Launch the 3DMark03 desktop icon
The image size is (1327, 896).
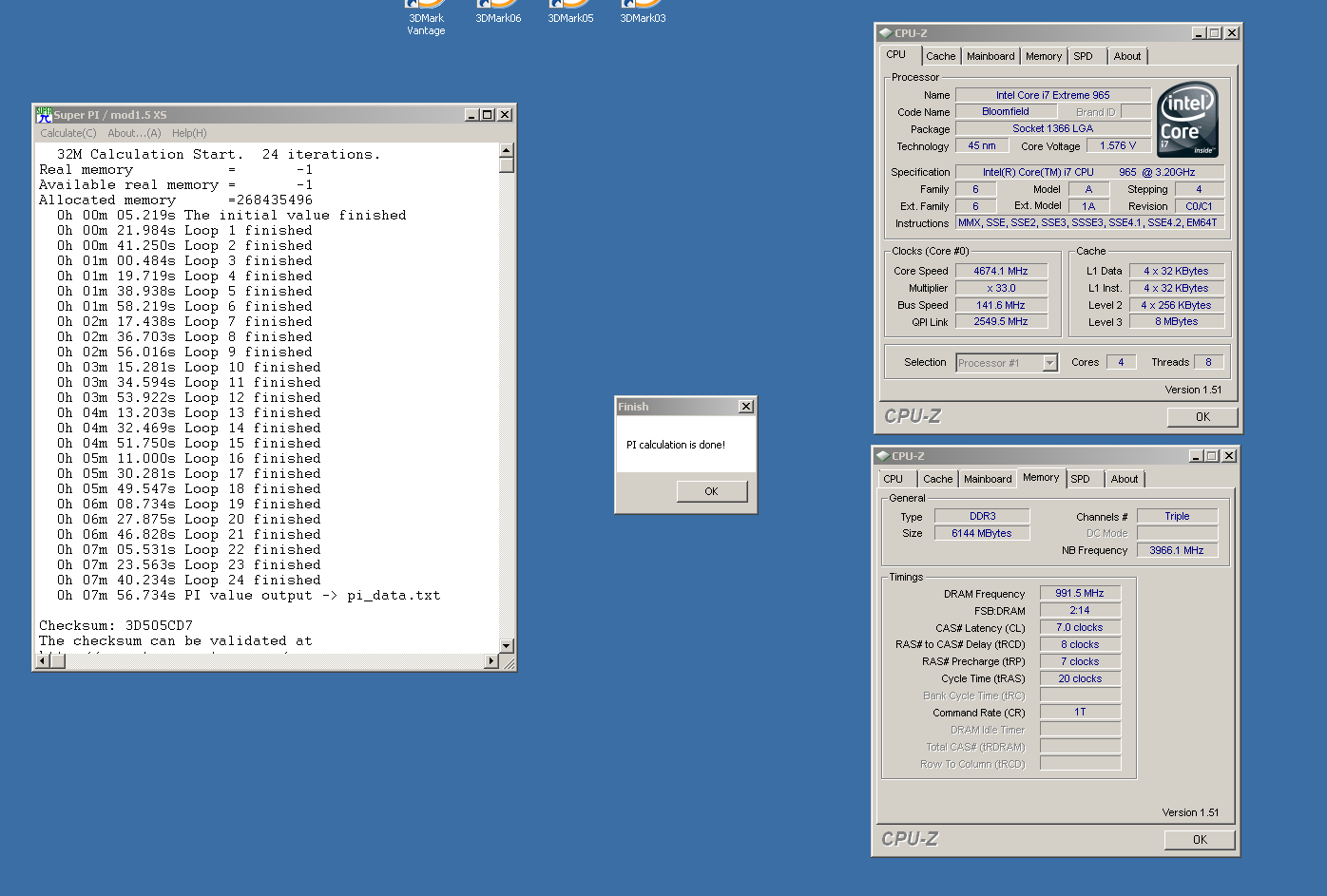[643, 11]
